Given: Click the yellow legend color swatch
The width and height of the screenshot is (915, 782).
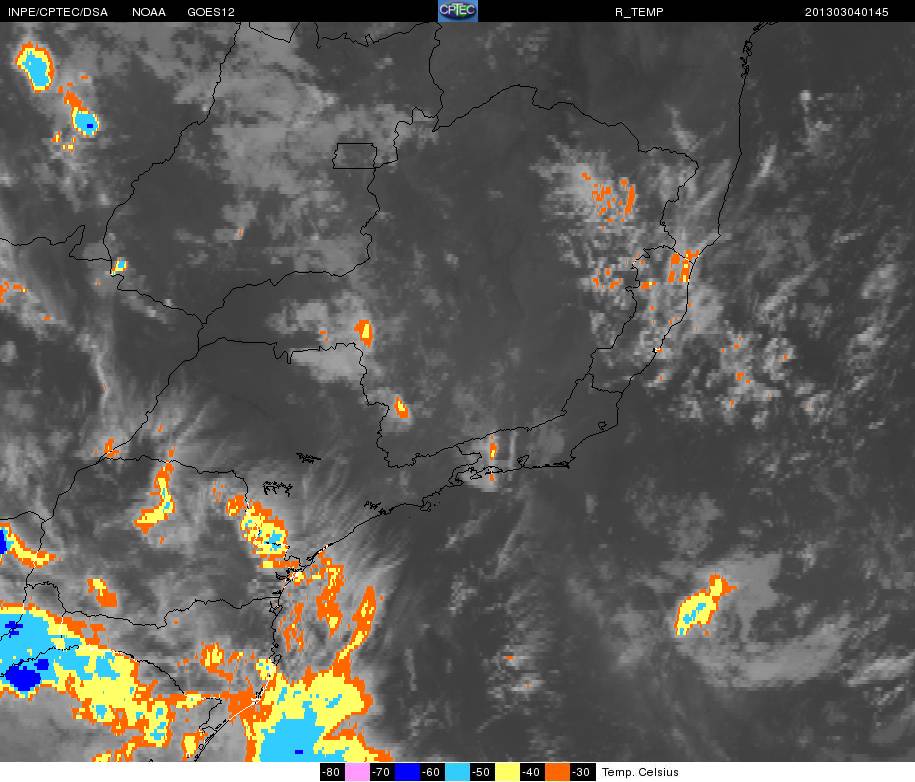Looking at the screenshot, I should coord(508,772).
